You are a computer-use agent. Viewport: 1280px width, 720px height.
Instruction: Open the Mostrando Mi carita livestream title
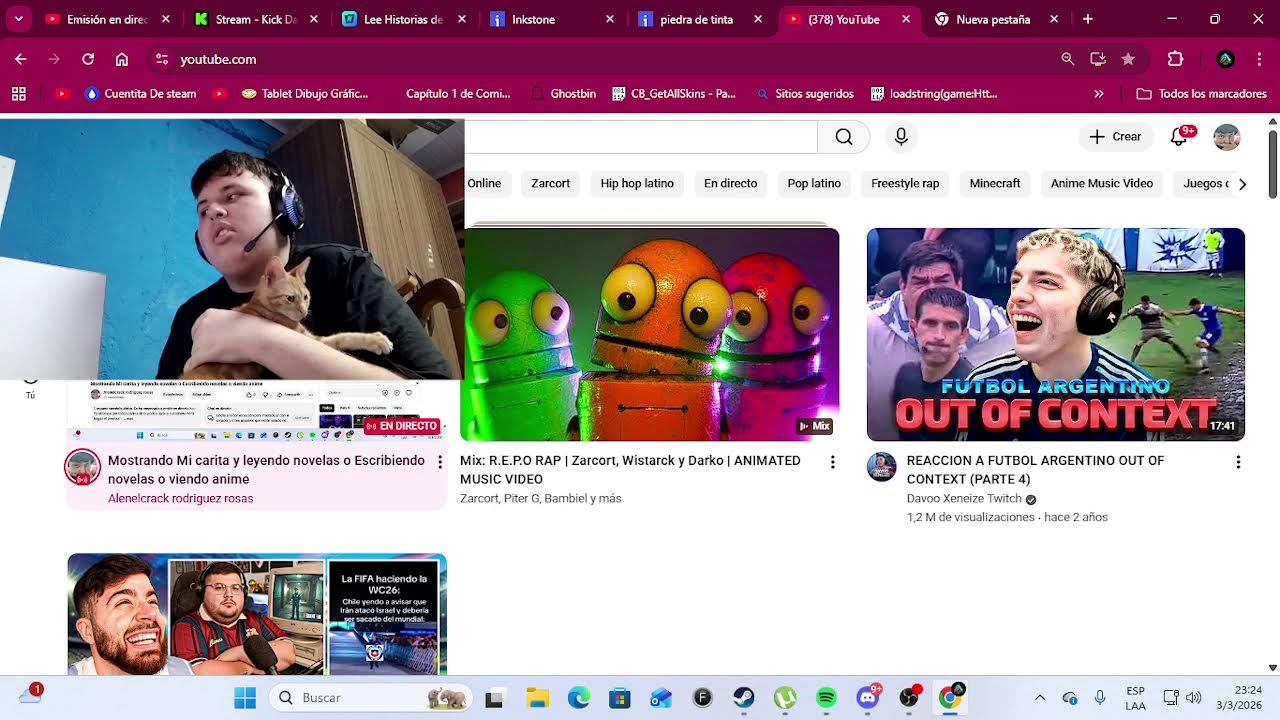point(266,470)
